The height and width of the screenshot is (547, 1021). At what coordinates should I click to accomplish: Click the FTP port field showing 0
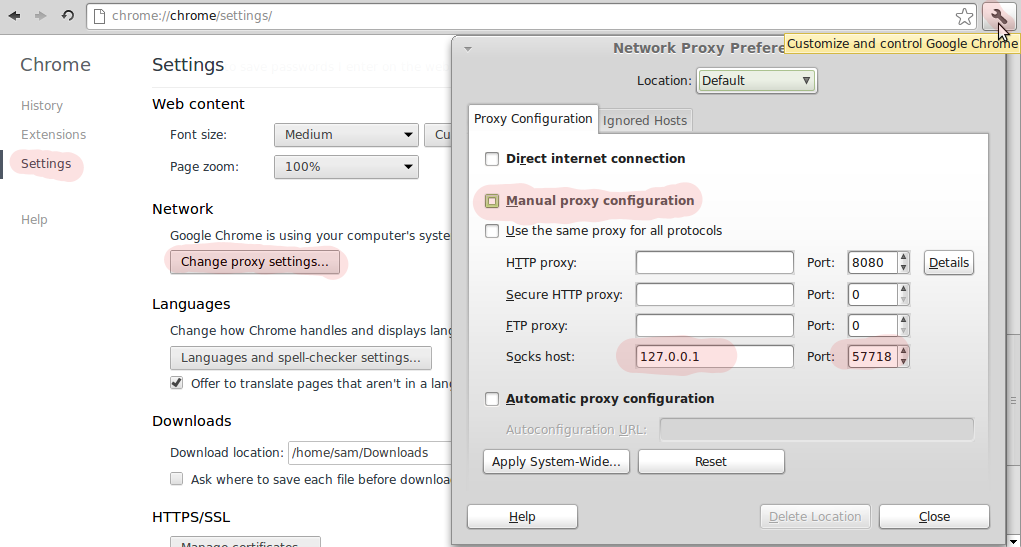[x=873, y=326]
